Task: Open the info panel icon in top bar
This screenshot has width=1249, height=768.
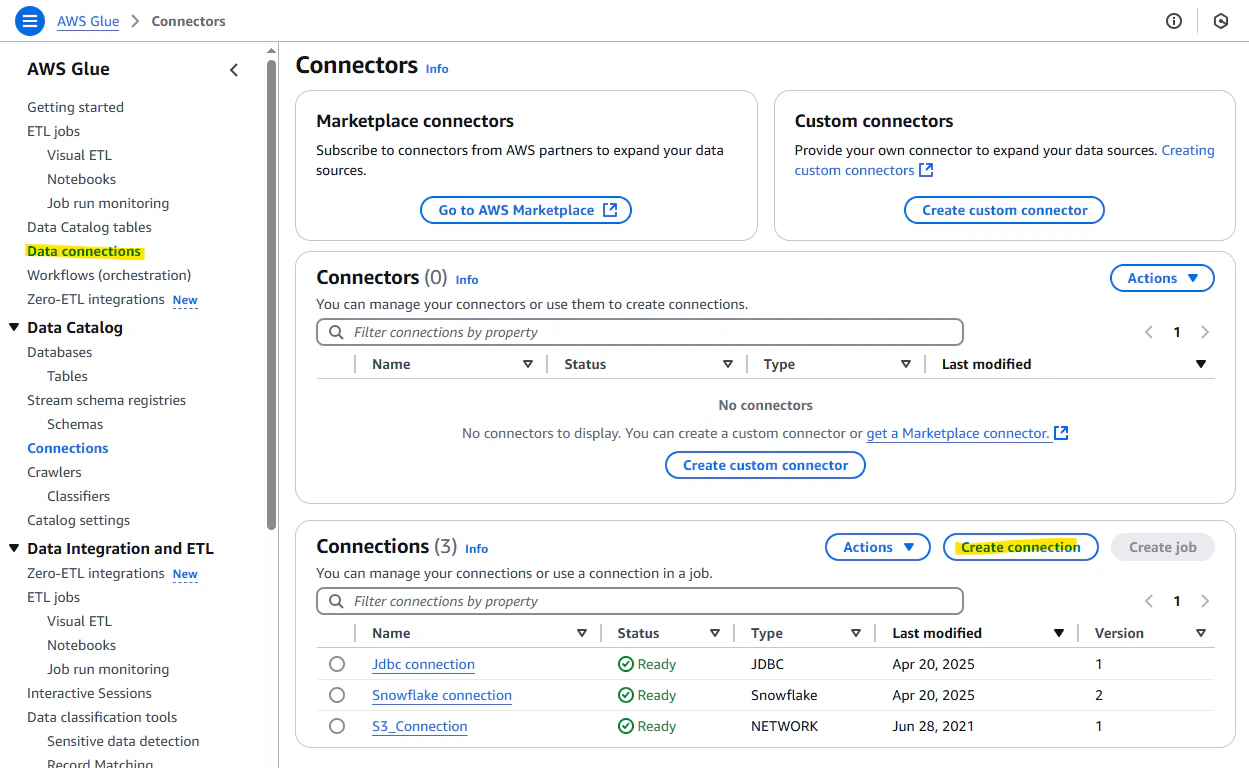Action: click(1174, 21)
